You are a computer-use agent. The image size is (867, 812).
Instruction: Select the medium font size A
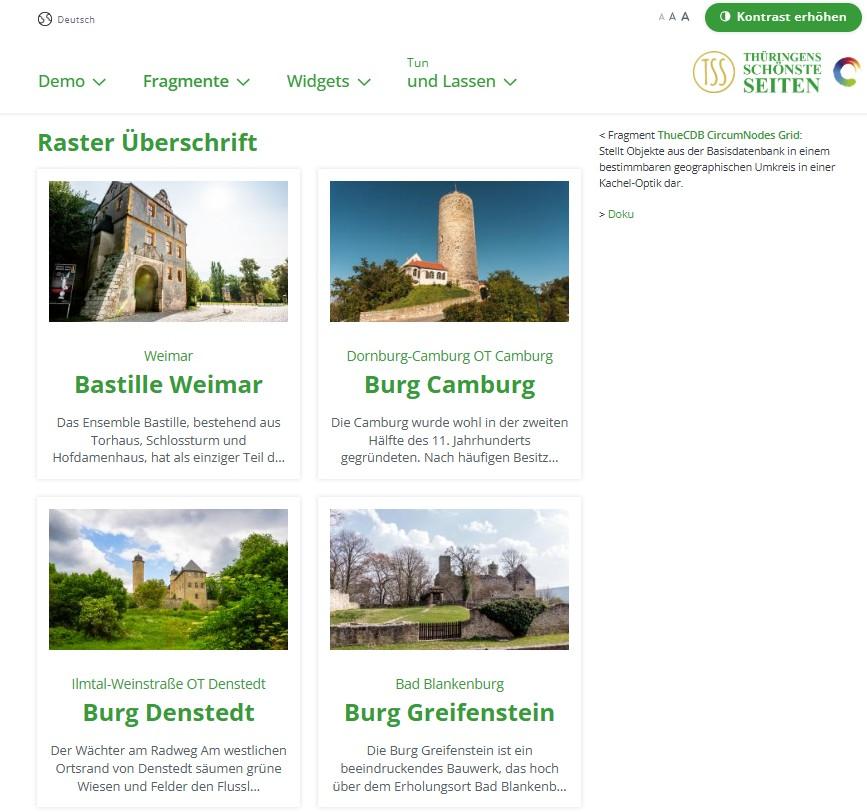coord(672,17)
